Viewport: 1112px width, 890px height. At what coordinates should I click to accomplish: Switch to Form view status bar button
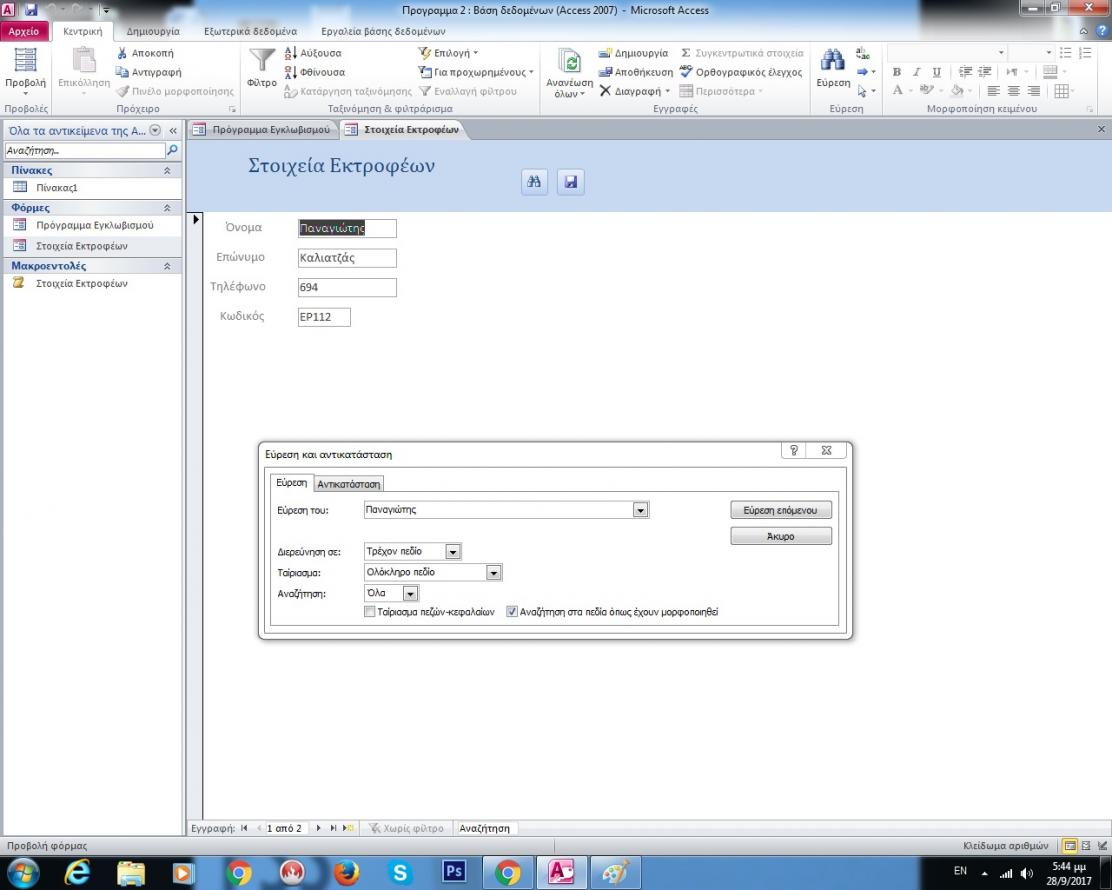point(1069,845)
